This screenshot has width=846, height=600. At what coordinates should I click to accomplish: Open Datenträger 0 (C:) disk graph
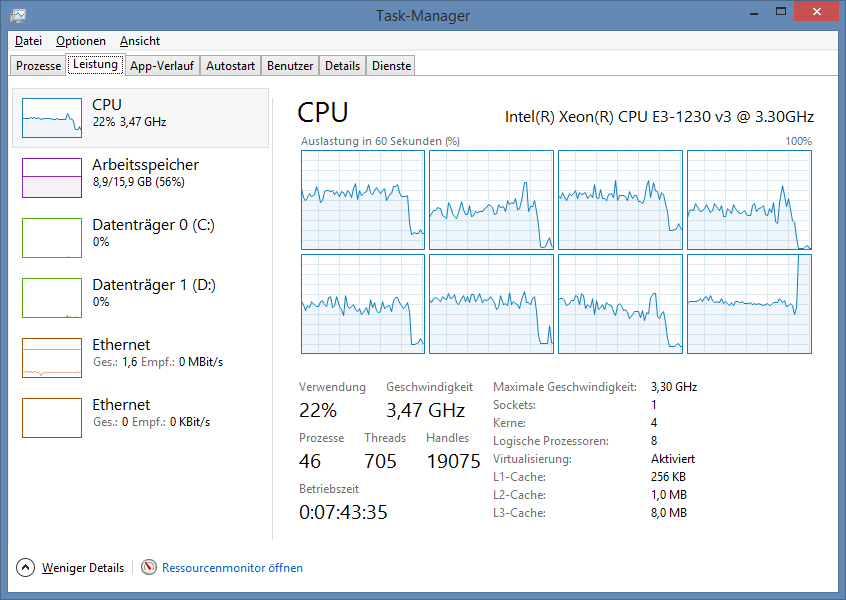point(52,237)
